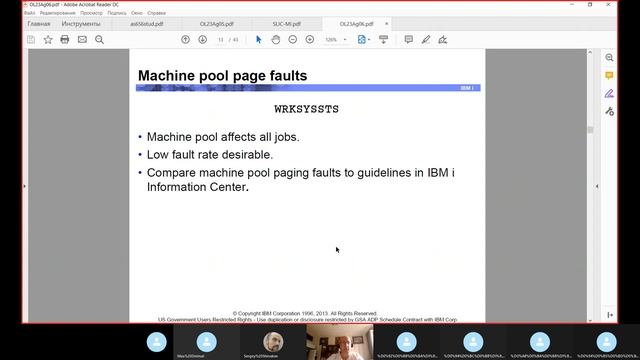Open the Подпись menu

(117, 13)
